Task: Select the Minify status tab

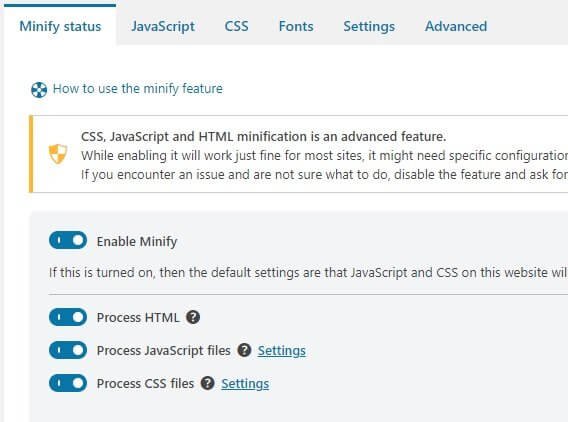Action: tap(60, 26)
